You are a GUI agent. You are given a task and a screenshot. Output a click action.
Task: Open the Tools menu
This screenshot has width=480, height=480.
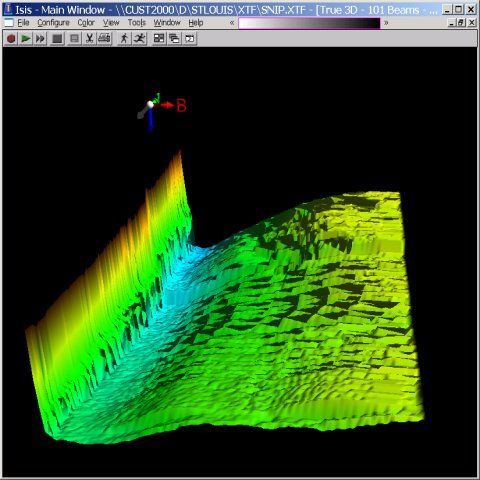[137, 23]
